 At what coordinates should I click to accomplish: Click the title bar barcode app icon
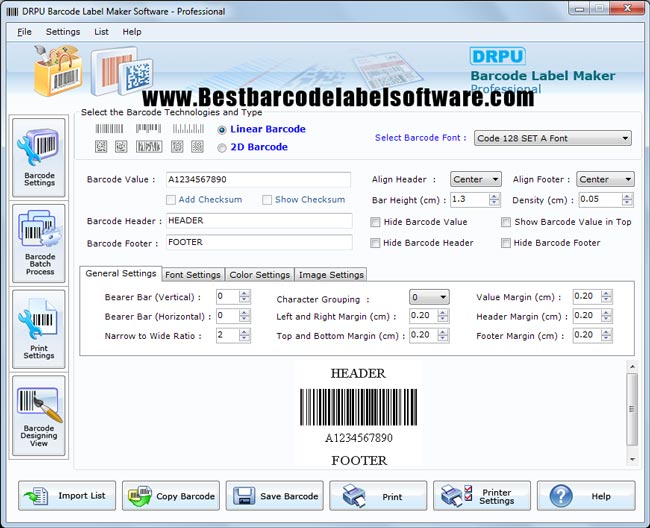12,12
